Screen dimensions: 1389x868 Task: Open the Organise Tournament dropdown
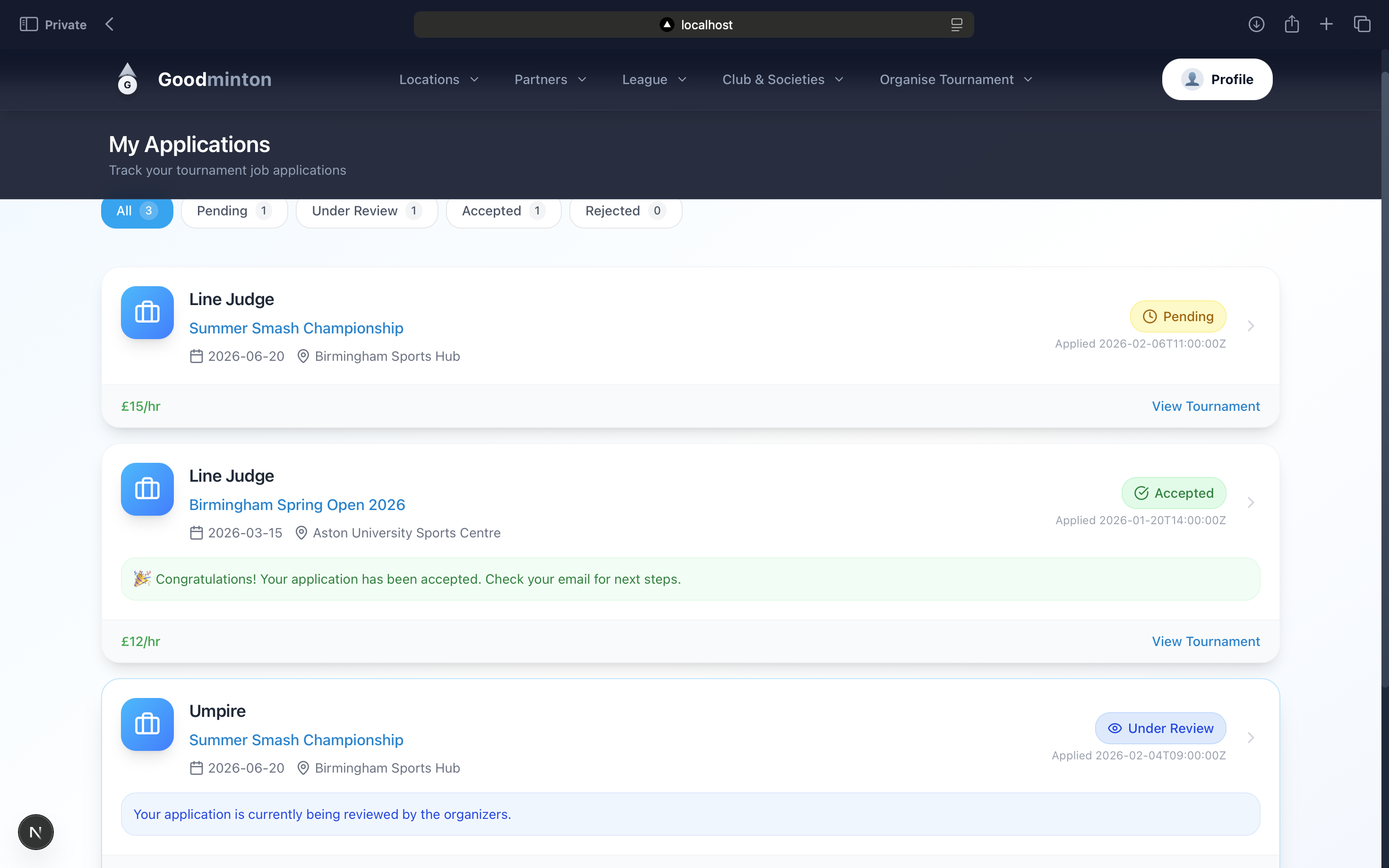click(x=955, y=79)
